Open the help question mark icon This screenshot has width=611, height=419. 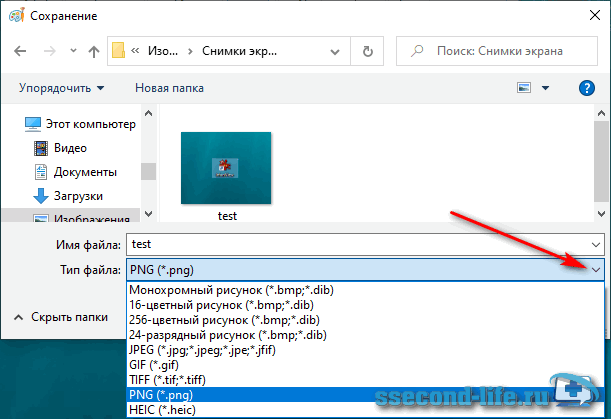point(587,88)
